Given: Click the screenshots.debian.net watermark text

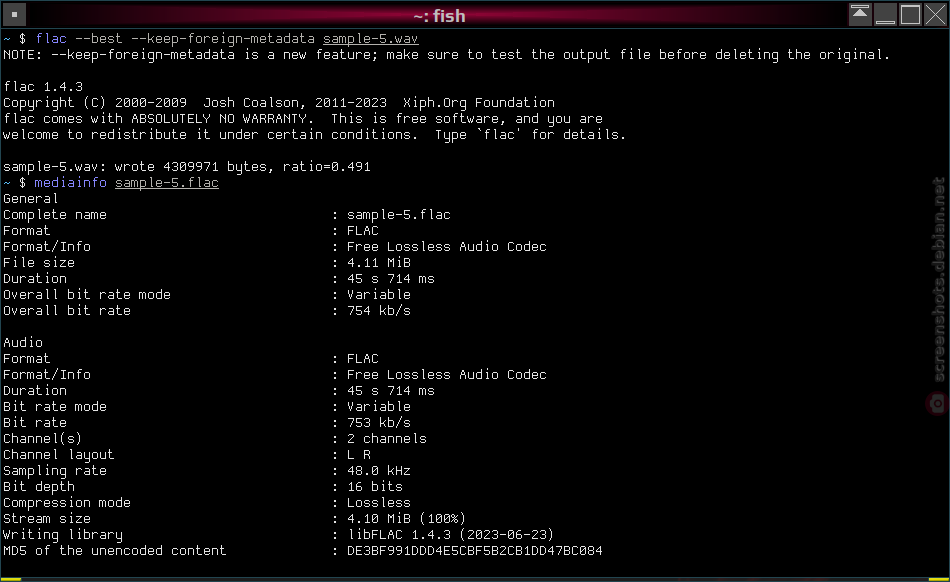Looking at the screenshot, I should coord(938,279).
